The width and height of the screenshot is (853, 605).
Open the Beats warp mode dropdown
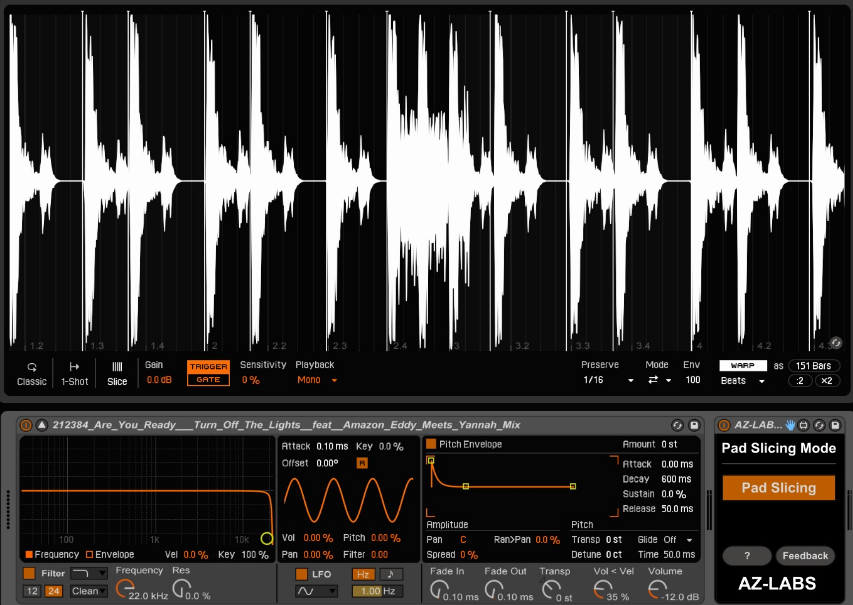(x=743, y=381)
